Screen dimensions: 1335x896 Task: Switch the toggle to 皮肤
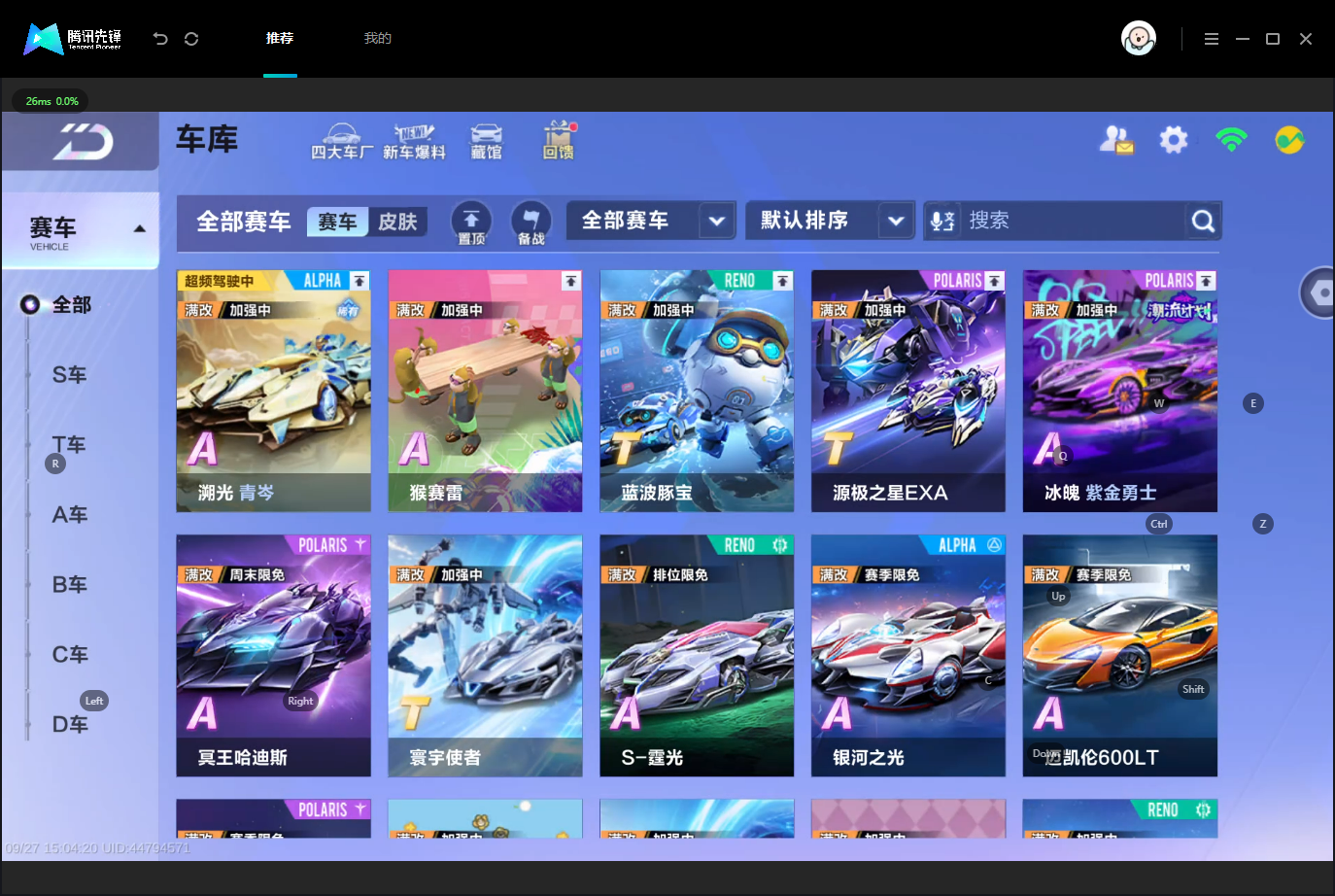(397, 222)
